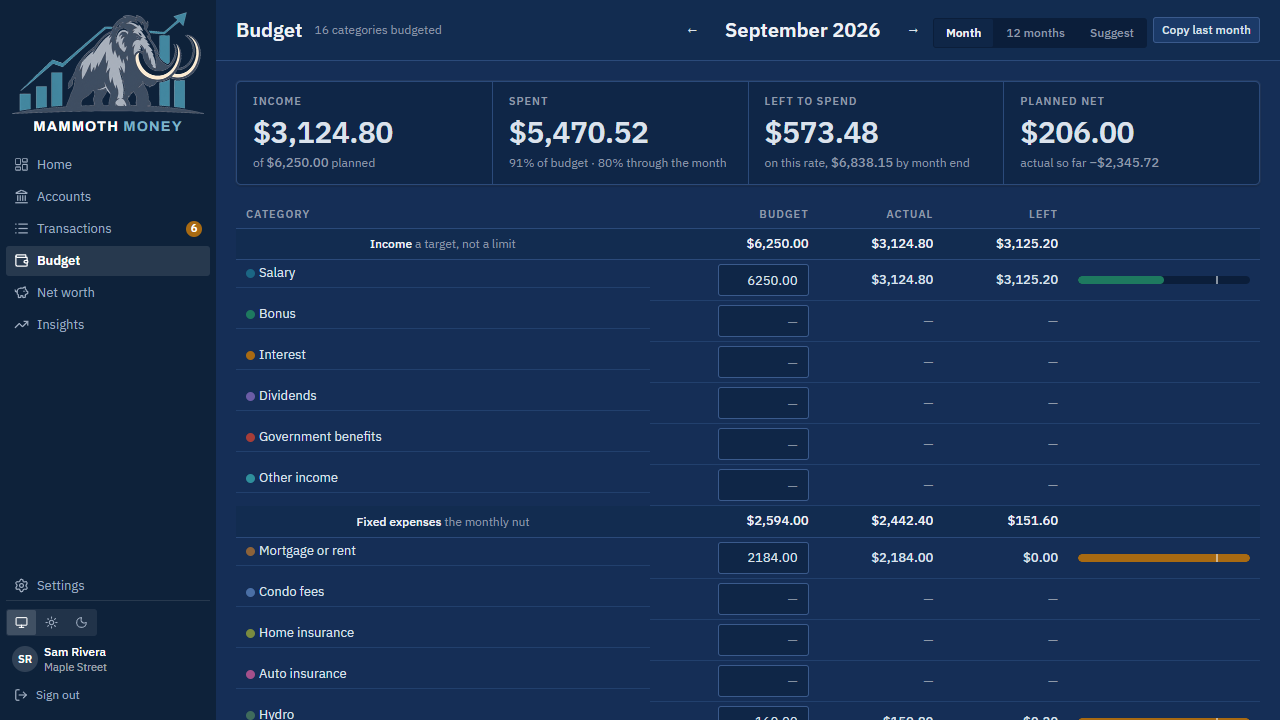Click Copy last month button
The image size is (1280, 720).
(1206, 30)
